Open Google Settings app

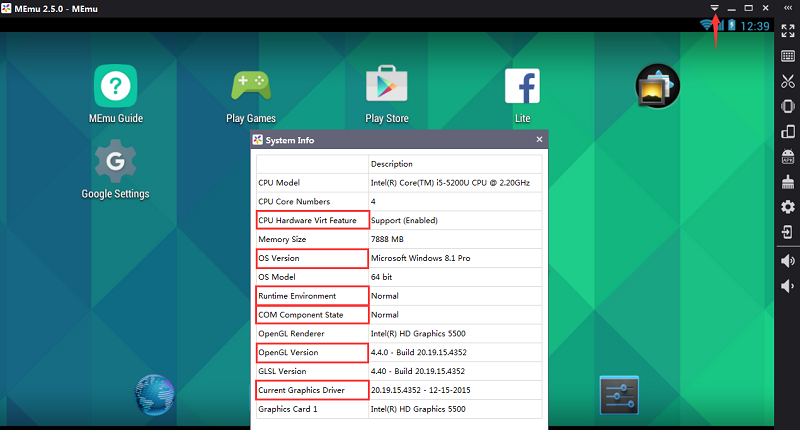coord(116,163)
